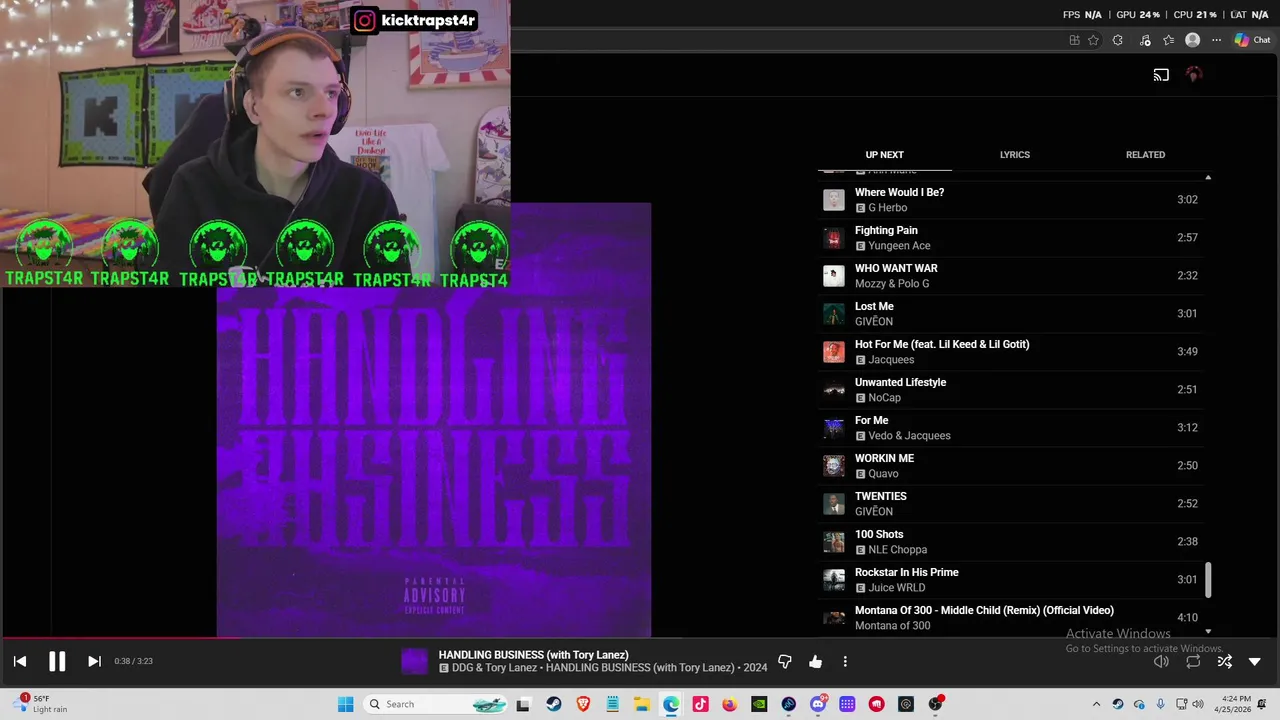Play TWENTIES by GIVĒON
Screen dimensions: 1280x720
pos(1011,504)
